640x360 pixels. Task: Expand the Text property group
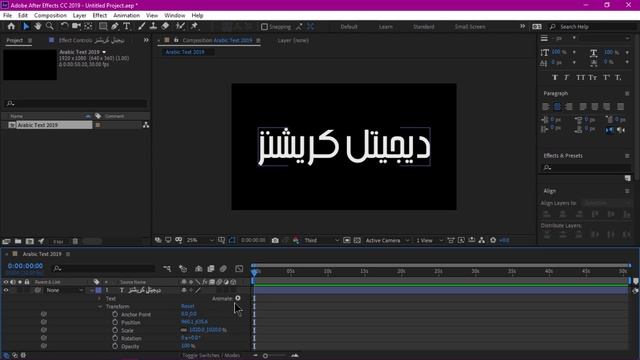[99, 298]
